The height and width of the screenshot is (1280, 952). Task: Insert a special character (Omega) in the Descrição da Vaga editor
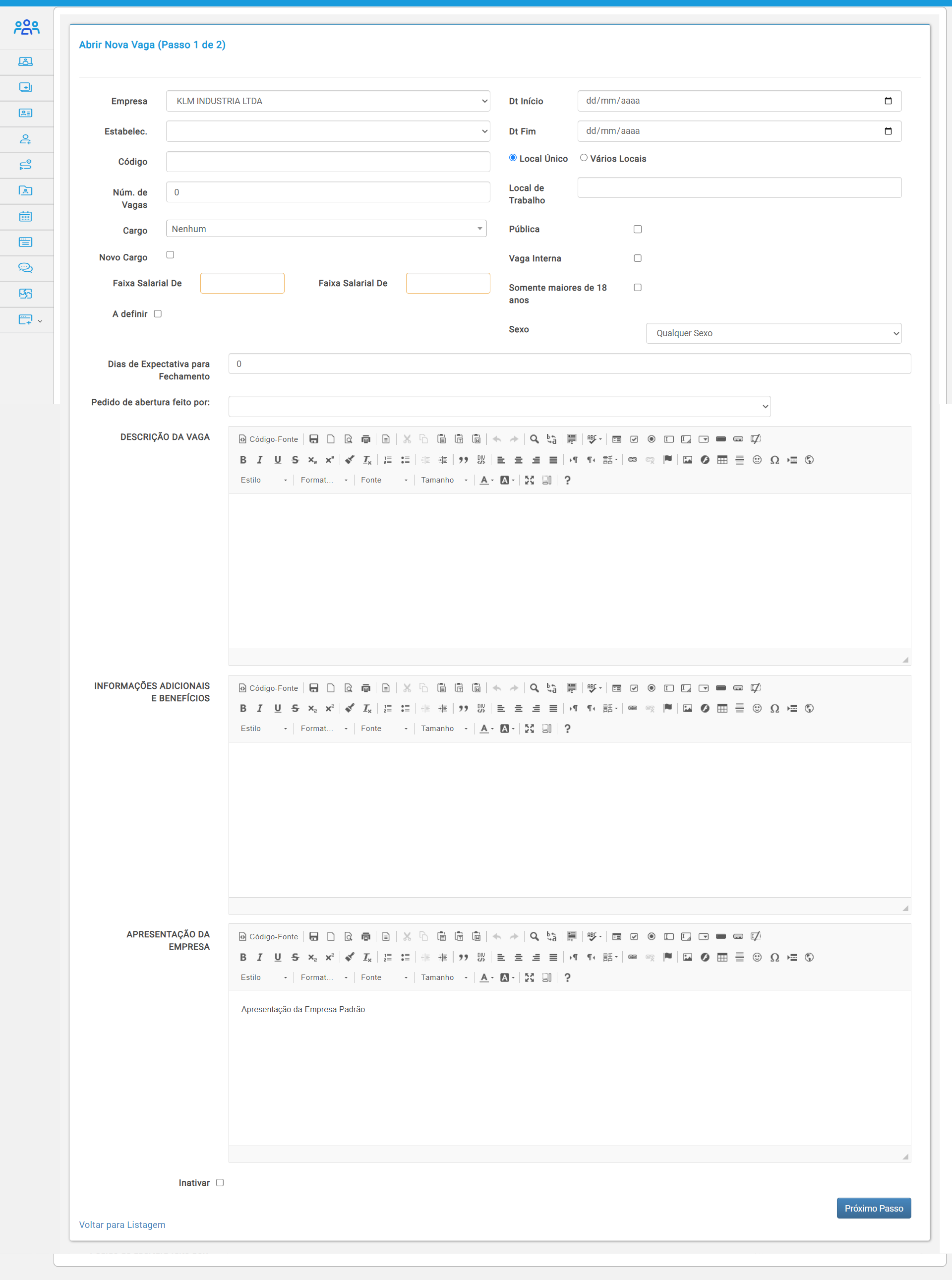point(774,460)
